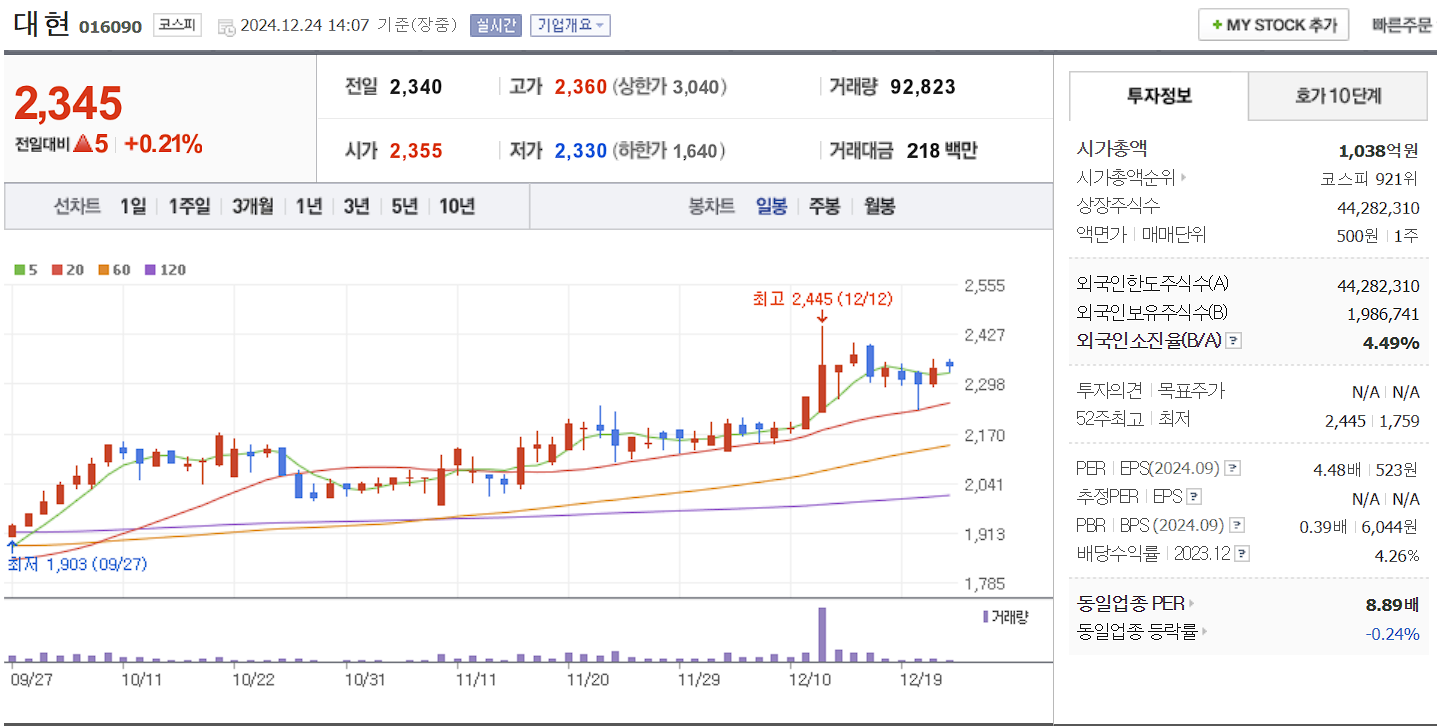Open the BPS(2024.09) help icon
The width and height of the screenshot is (1437, 726).
(x=1237, y=524)
